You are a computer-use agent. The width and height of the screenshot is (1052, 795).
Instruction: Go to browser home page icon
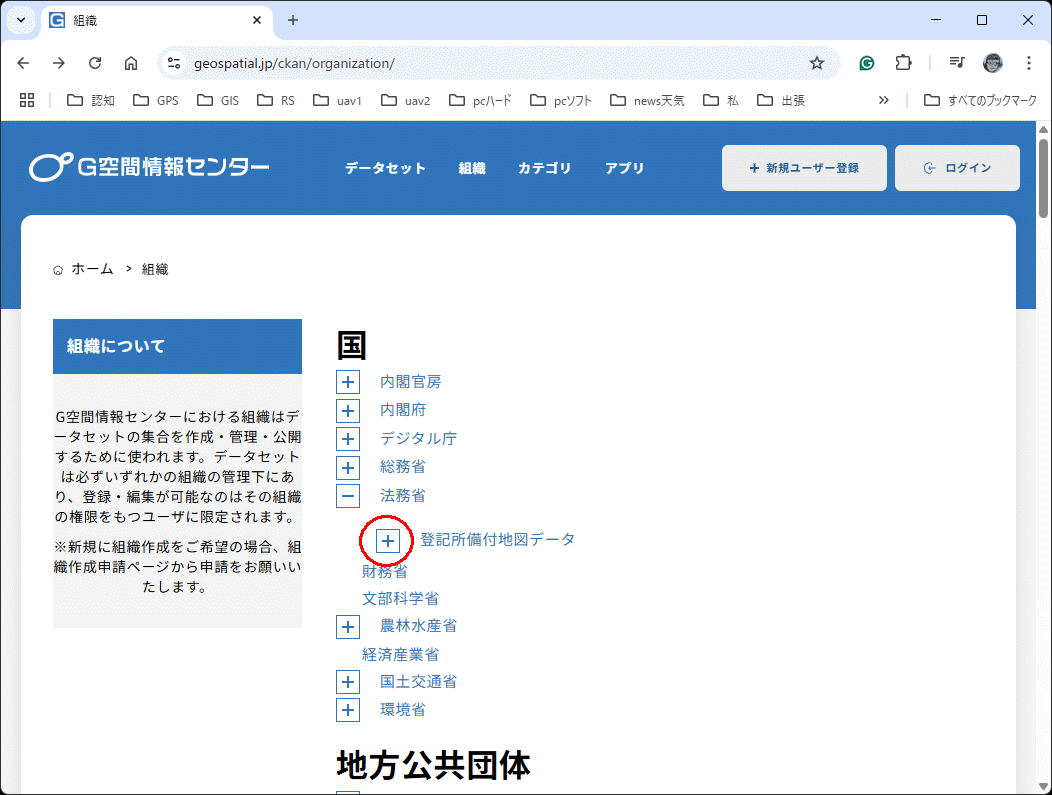[x=131, y=63]
